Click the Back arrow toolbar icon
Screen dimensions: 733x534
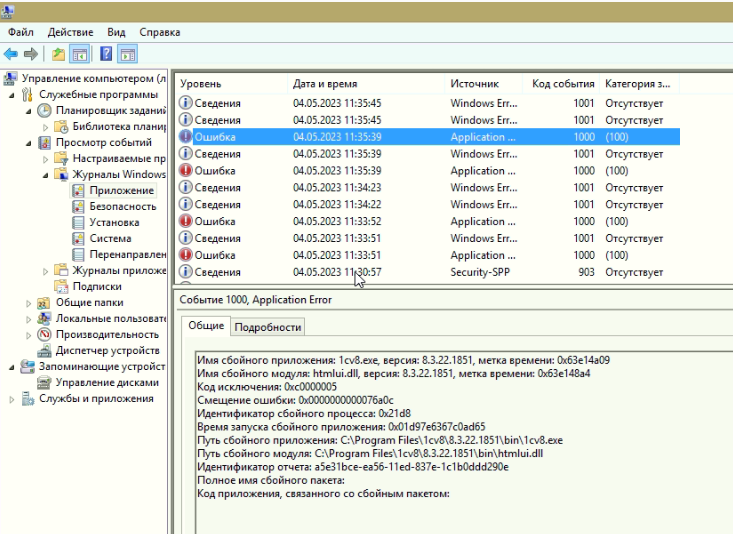pos(11,54)
